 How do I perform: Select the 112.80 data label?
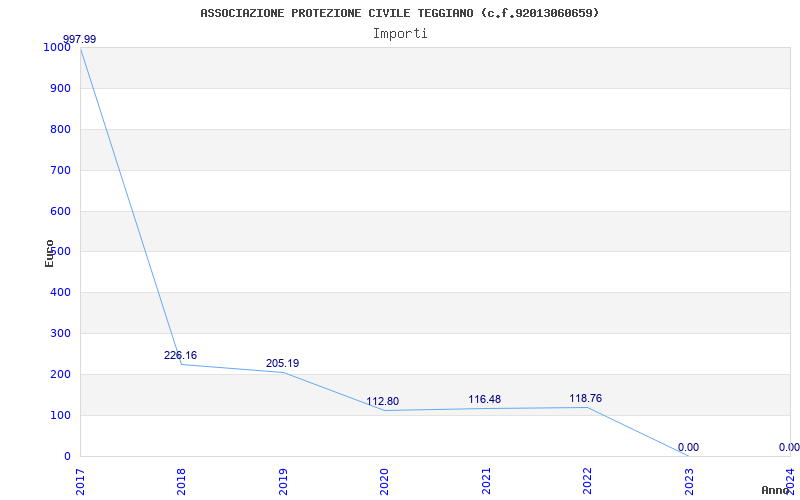tap(383, 402)
